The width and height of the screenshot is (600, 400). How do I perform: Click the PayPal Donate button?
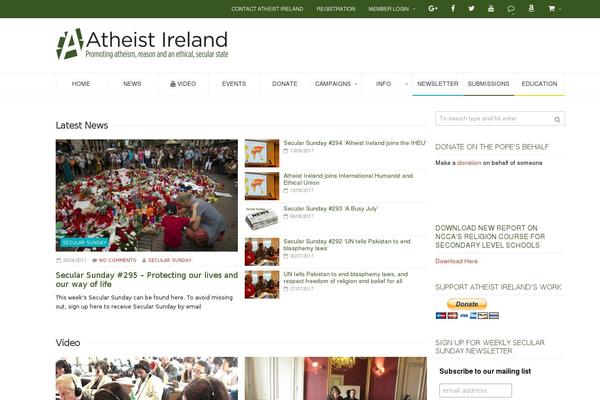point(467,304)
